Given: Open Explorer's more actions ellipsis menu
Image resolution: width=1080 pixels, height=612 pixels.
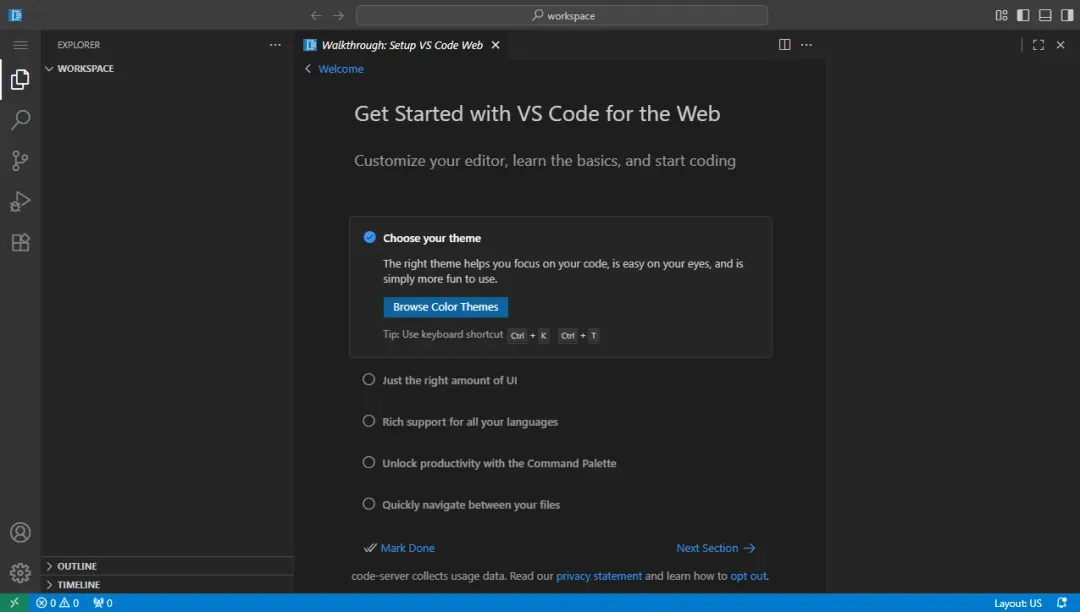Looking at the screenshot, I should pos(275,45).
